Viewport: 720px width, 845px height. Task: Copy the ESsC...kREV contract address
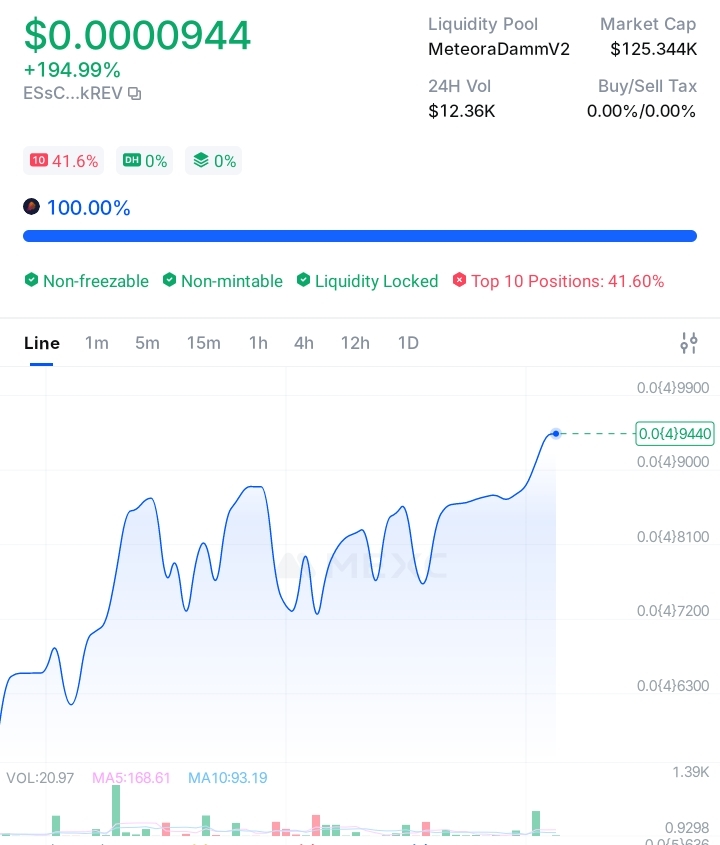coord(135,94)
